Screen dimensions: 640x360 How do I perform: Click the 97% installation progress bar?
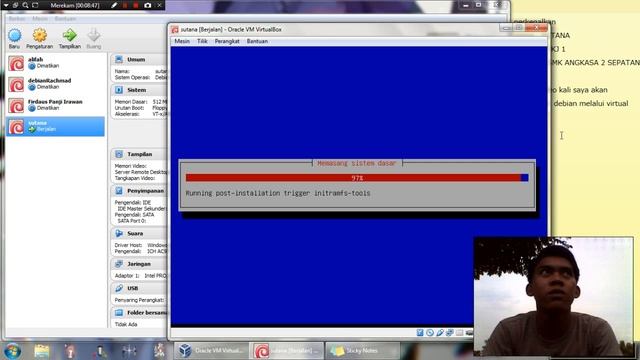357,178
